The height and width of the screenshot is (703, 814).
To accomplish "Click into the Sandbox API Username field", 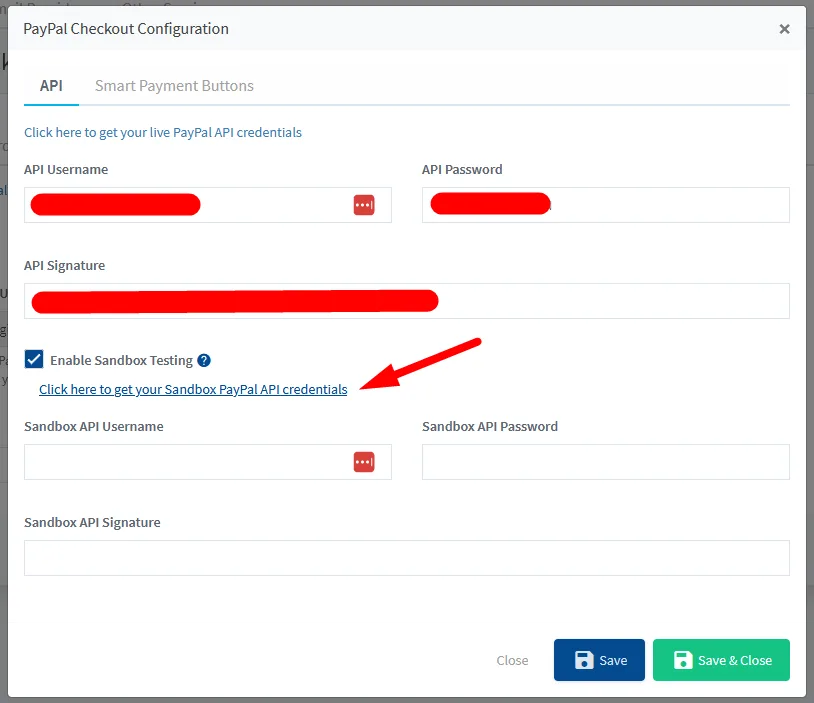I will 208,462.
